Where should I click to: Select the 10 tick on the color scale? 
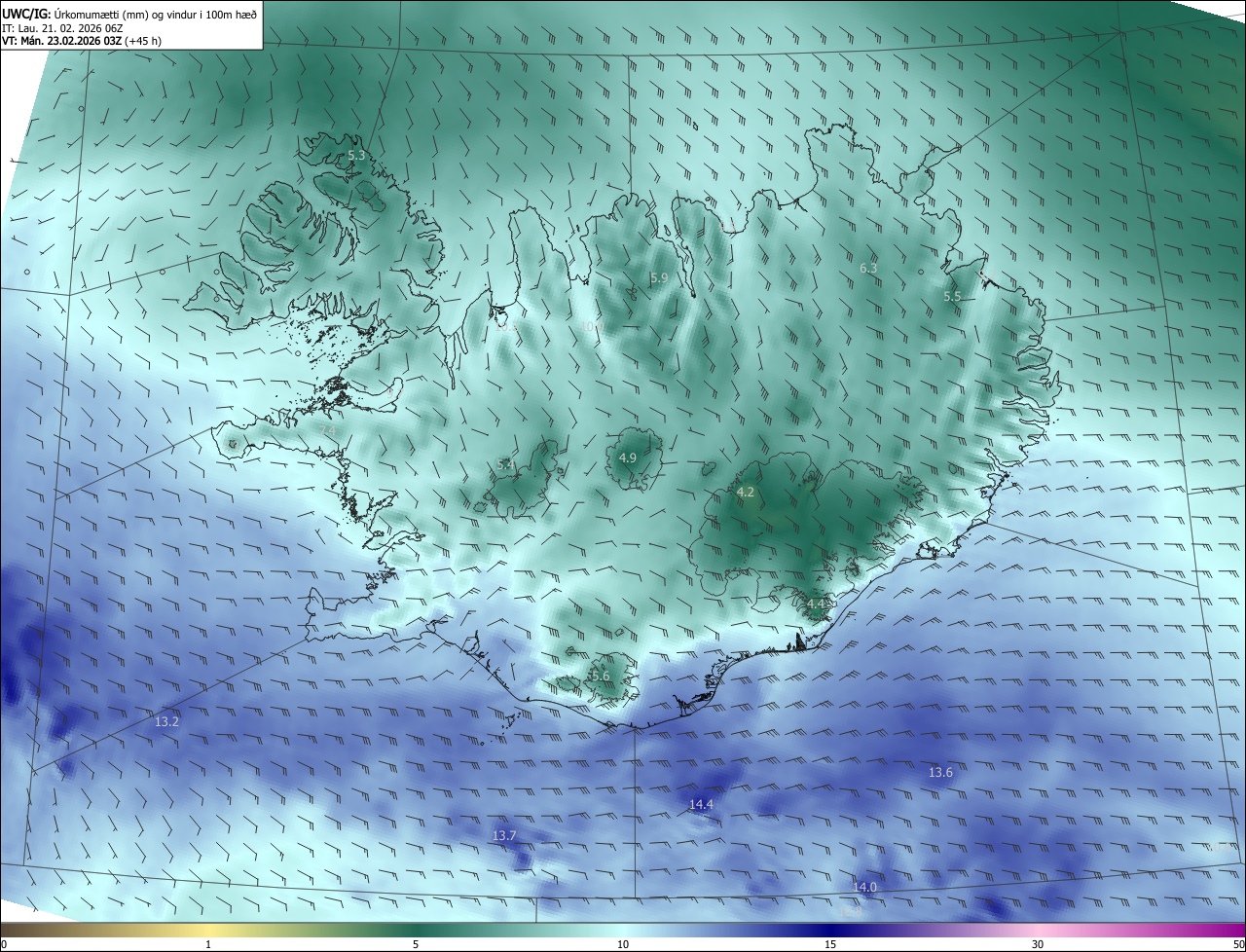pyautogui.click(x=623, y=945)
